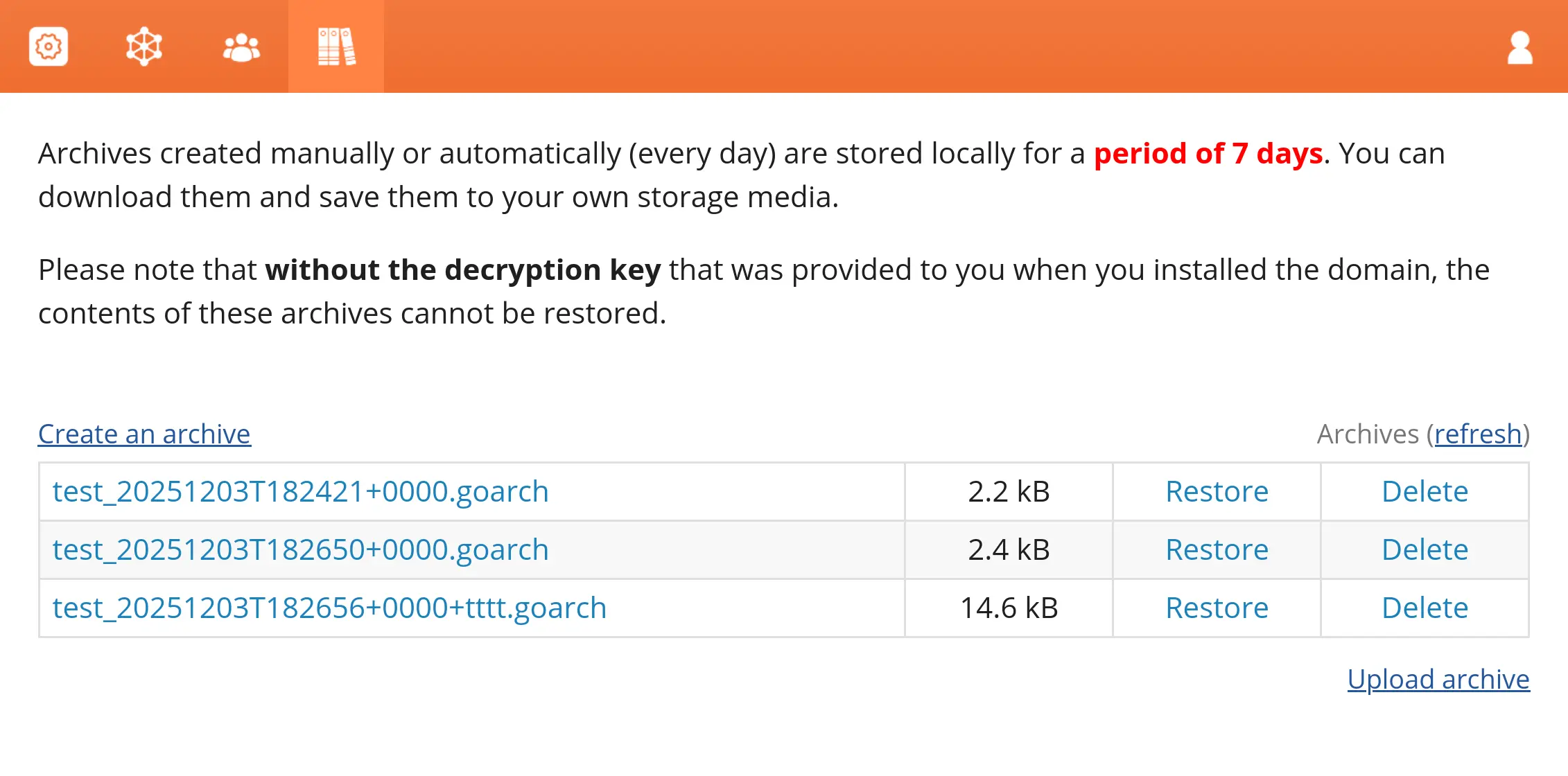Click the red 'period of 7 days' text
Screen dimensions: 1568x776
[1208, 154]
